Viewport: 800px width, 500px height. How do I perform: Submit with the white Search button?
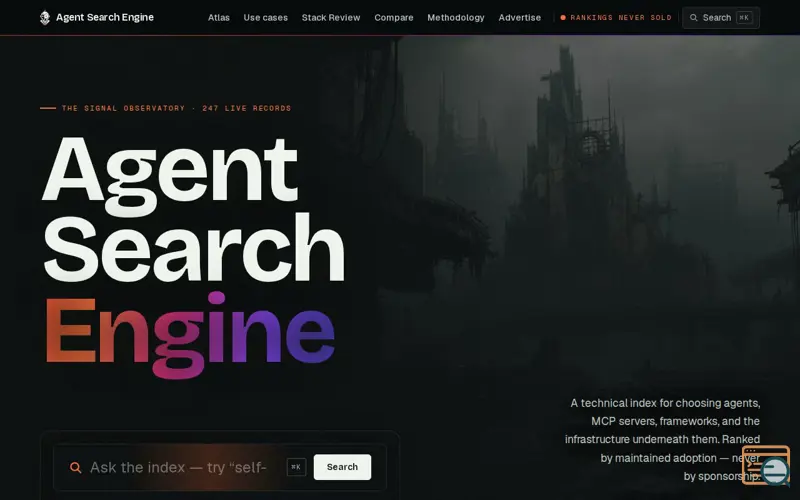(x=342, y=467)
